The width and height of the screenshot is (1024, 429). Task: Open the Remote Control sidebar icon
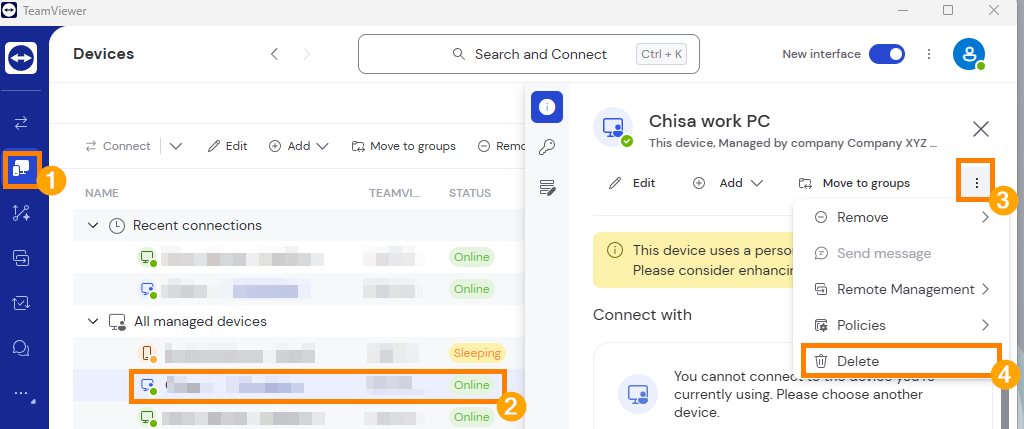[x=21, y=123]
